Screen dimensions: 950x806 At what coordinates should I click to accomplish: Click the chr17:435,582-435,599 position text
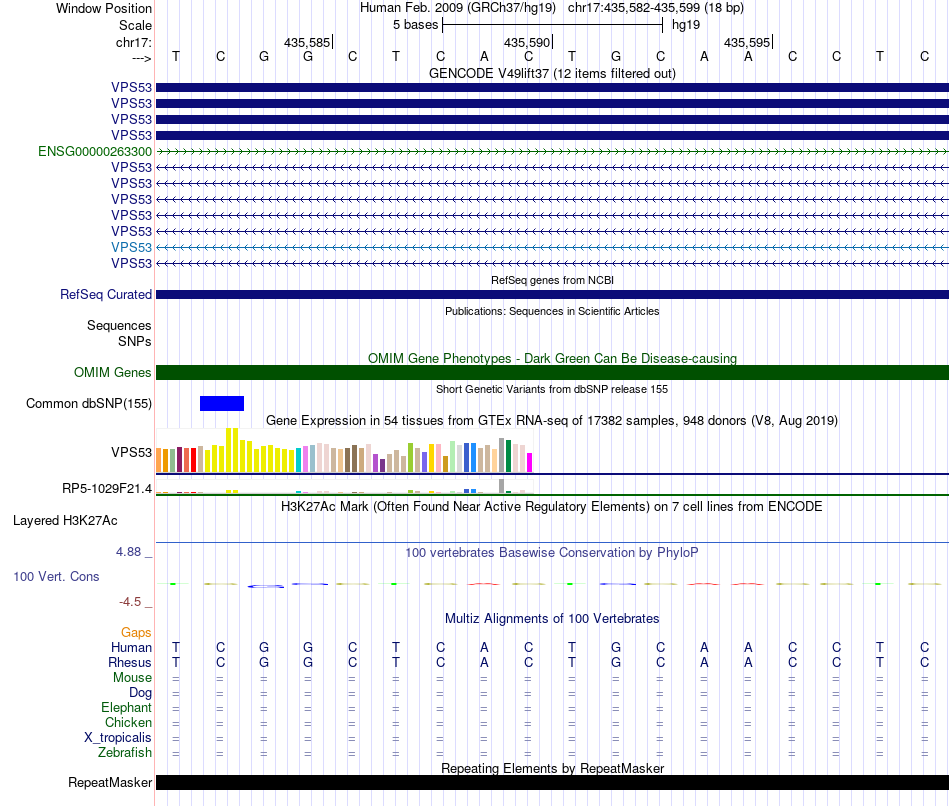click(x=656, y=8)
